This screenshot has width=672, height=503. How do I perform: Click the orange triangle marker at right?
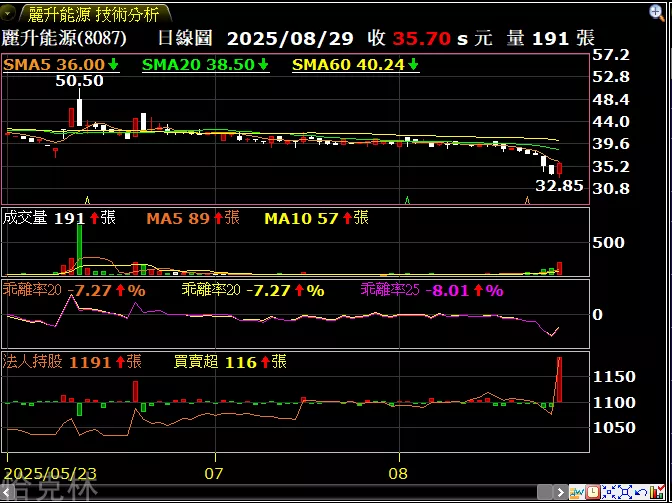pyautogui.click(x=528, y=200)
